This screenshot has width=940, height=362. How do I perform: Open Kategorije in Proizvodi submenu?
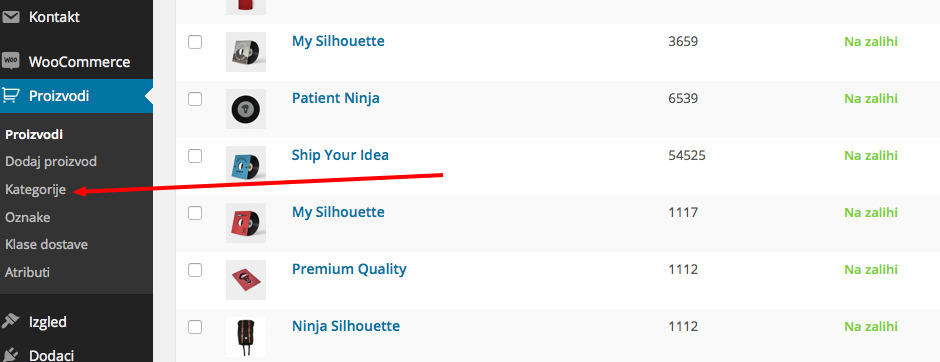[35, 190]
